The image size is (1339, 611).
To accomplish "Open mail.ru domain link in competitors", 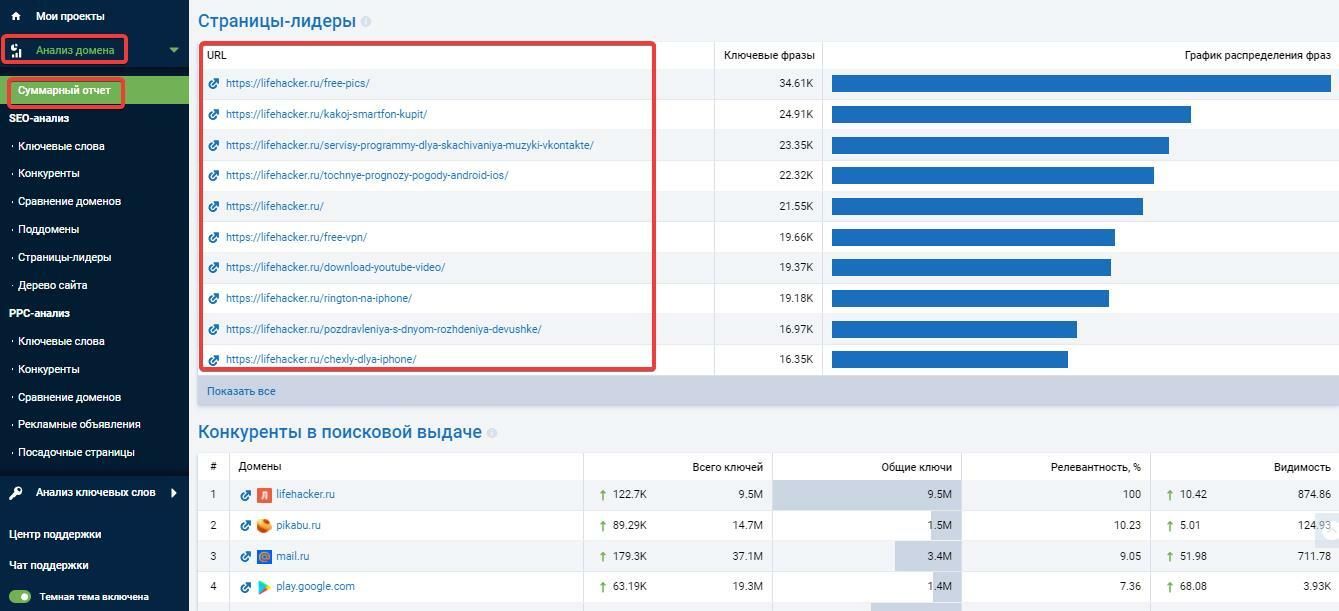I will tap(292, 556).
